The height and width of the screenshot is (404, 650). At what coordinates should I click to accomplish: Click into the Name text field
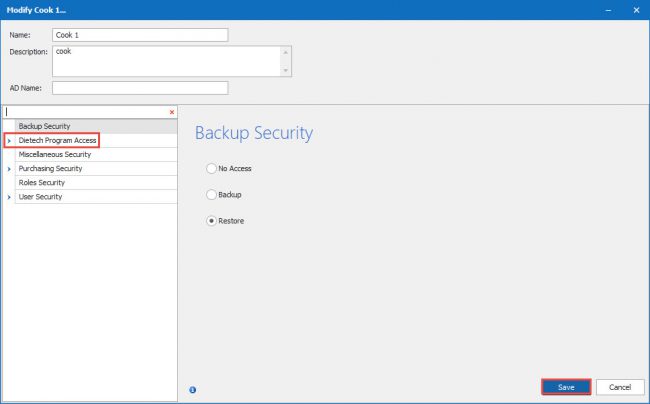(x=140, y=35)
